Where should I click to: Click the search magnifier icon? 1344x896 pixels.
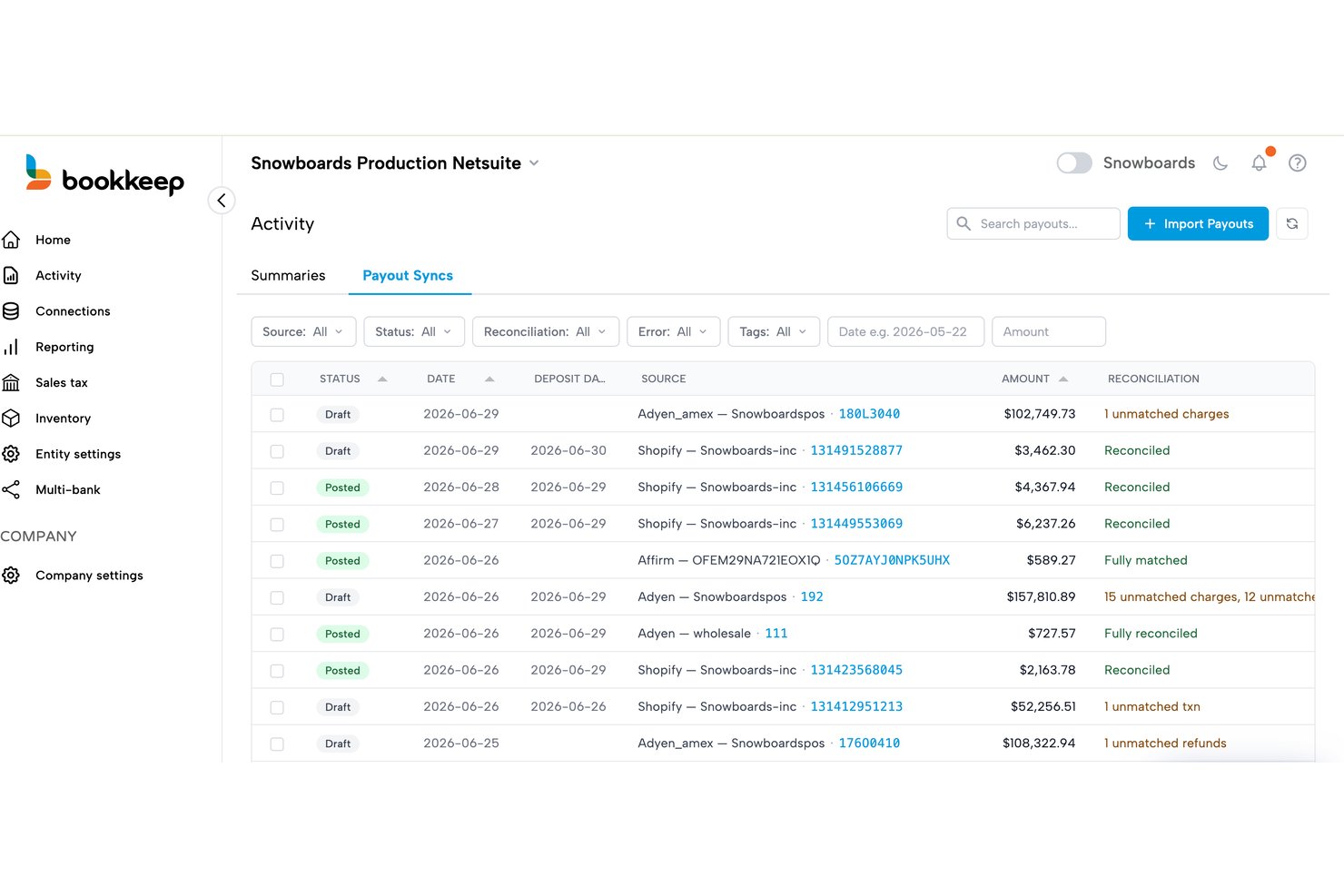964,223
